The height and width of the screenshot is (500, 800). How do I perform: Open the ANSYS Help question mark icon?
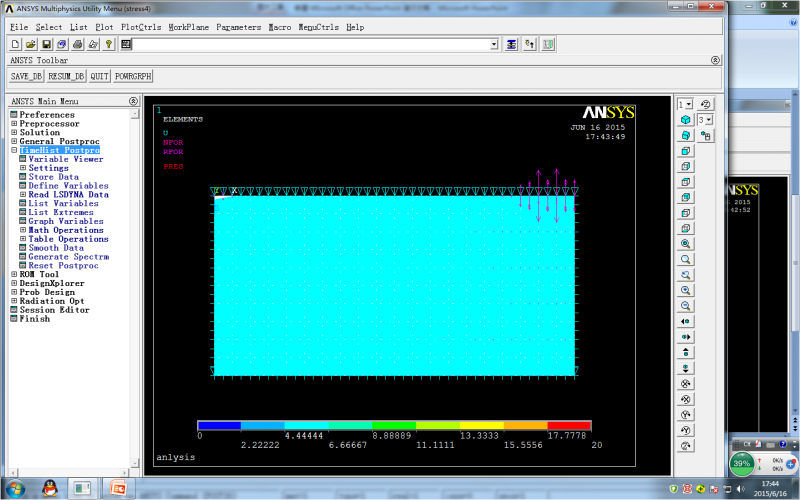tap(108, 44)
